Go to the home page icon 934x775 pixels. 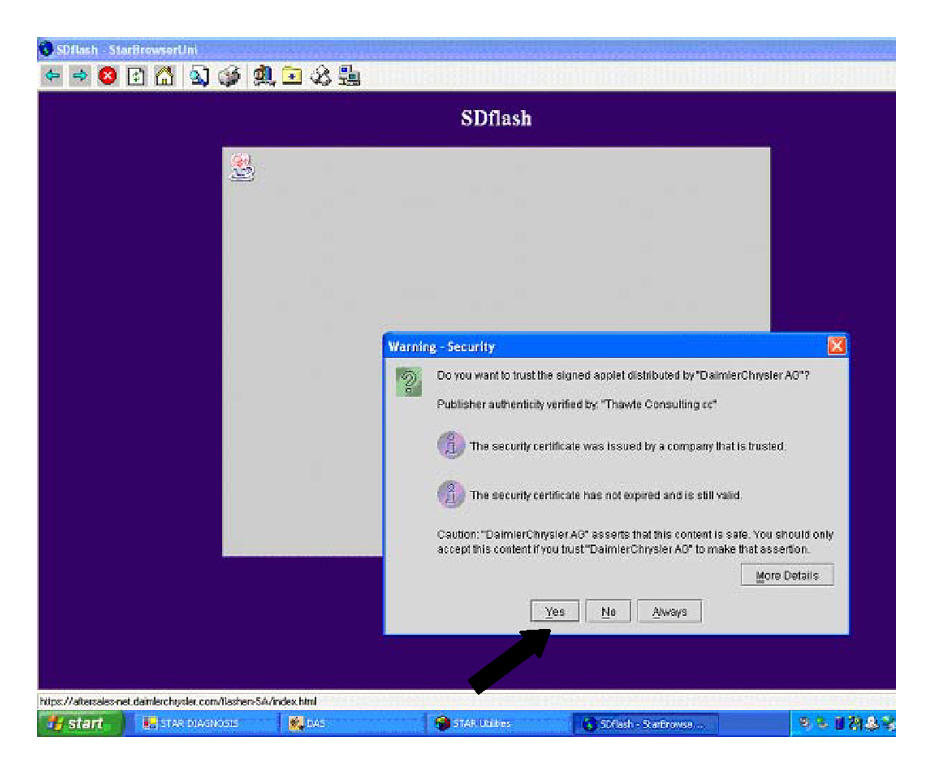162,76
